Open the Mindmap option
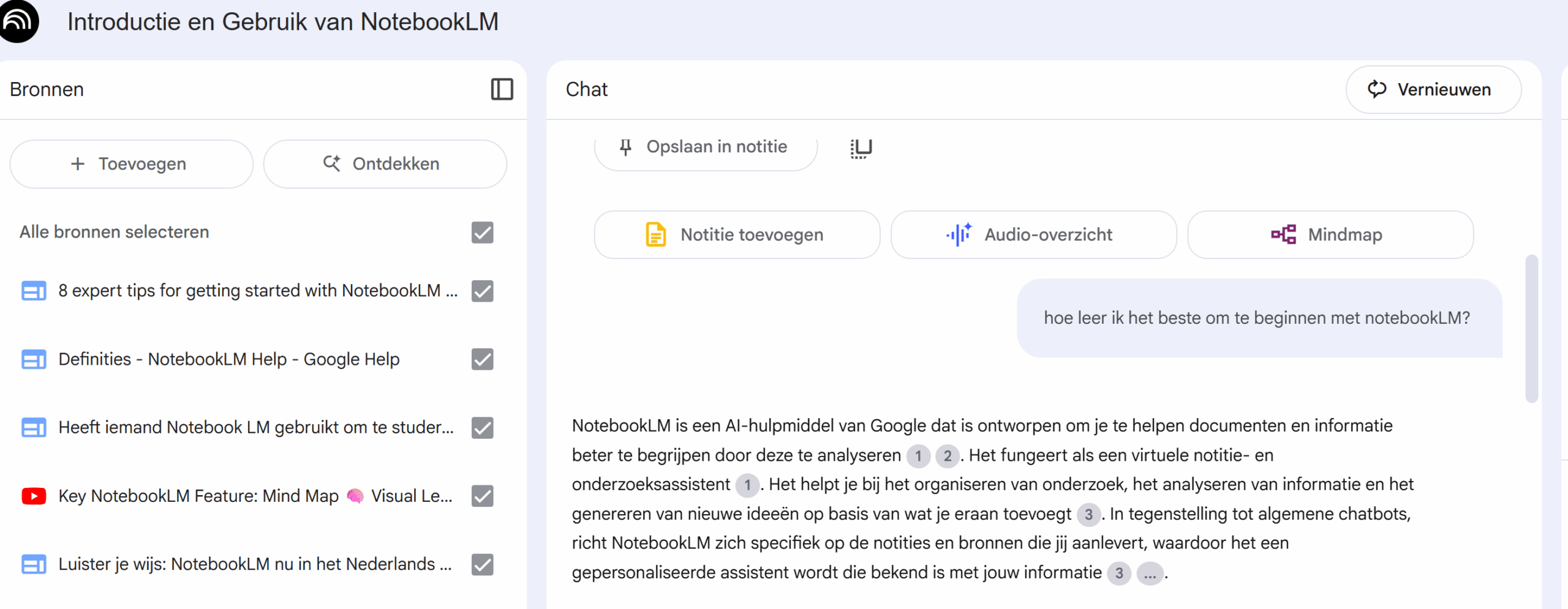This screenshot has width=1568, height=609. click(x=1330, y=235)
